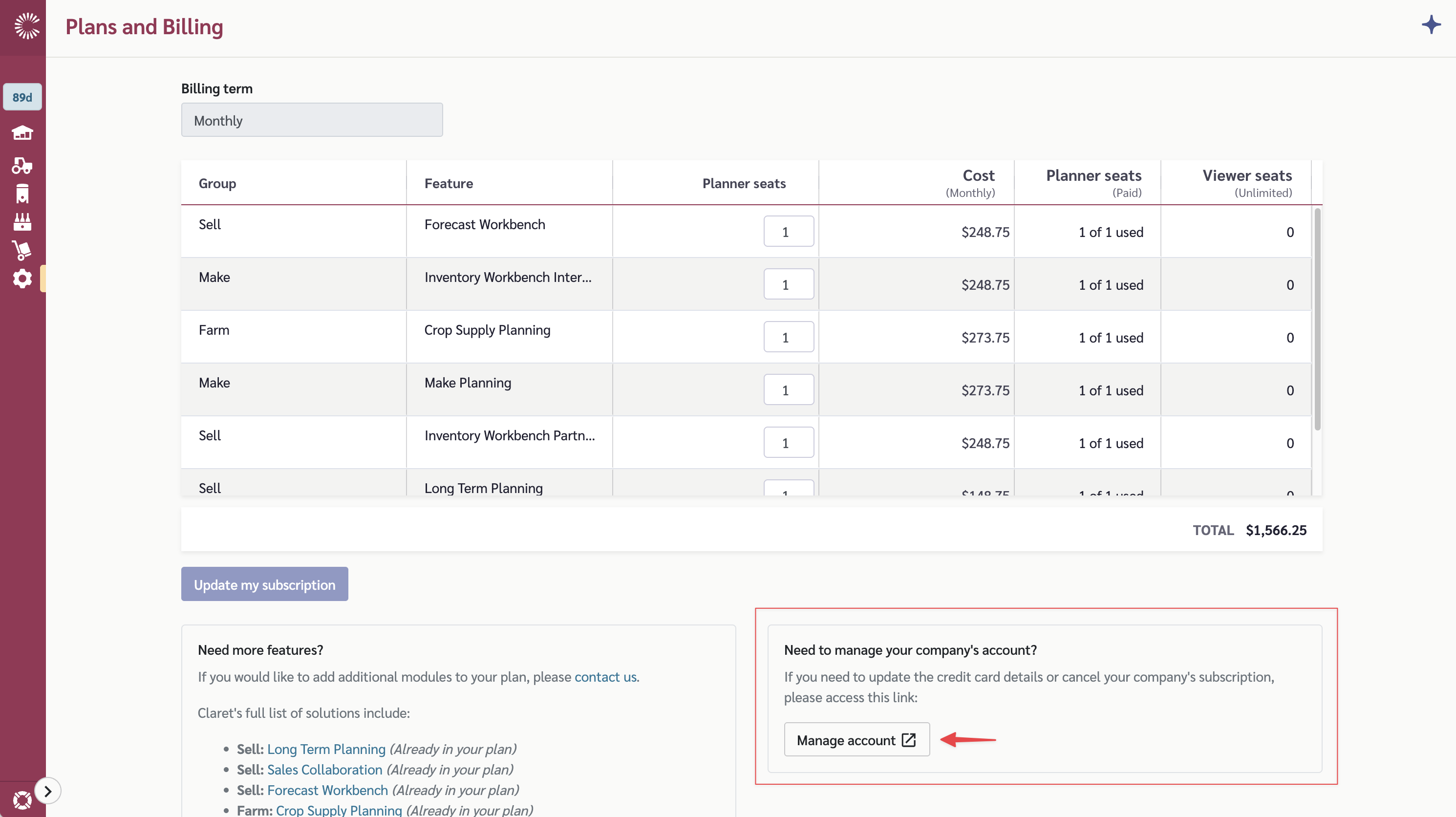Click the feature table vertical scrollbar

point(1317,320)
